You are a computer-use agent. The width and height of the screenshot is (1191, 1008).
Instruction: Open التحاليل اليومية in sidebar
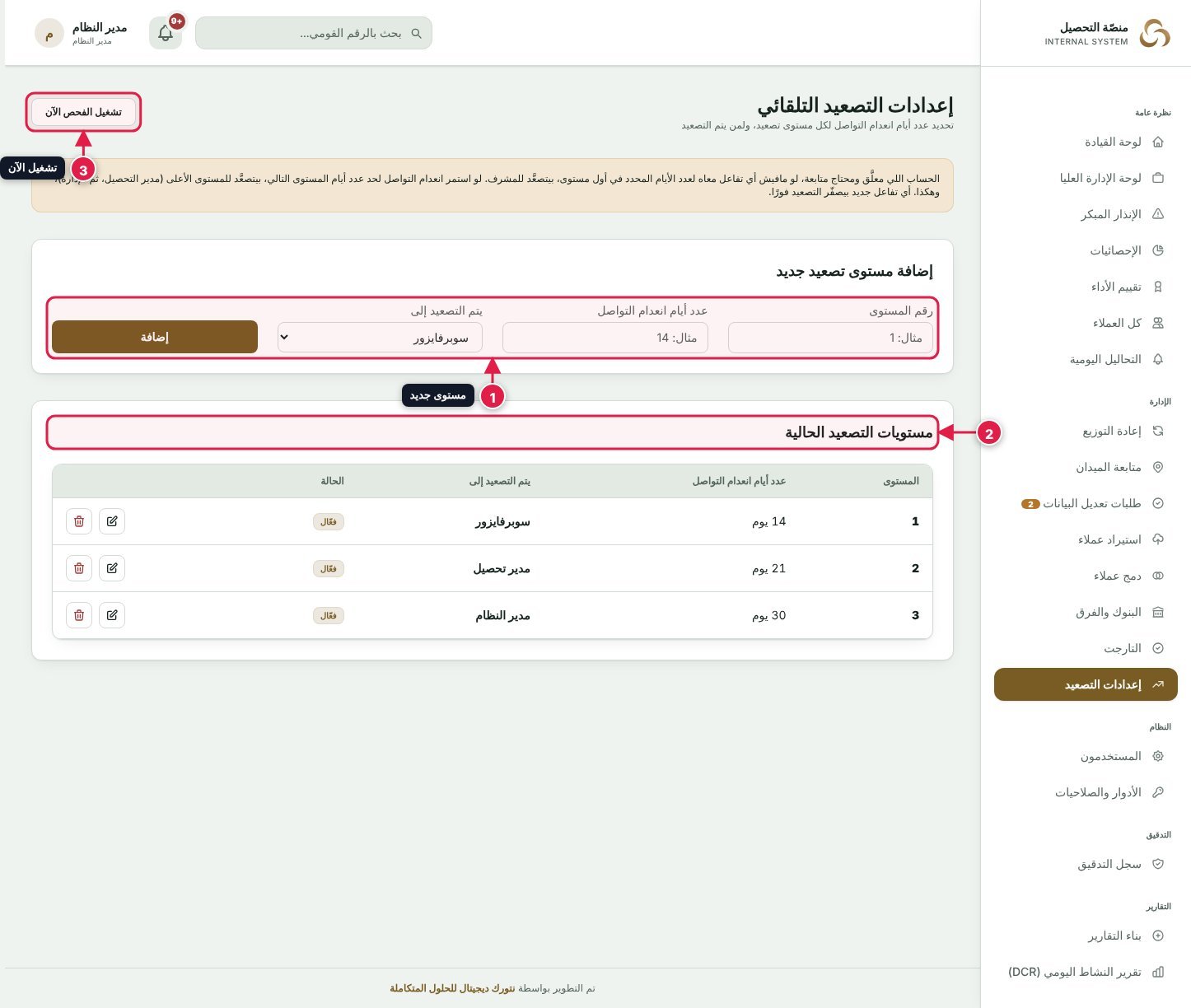[x=1086, y=359]
